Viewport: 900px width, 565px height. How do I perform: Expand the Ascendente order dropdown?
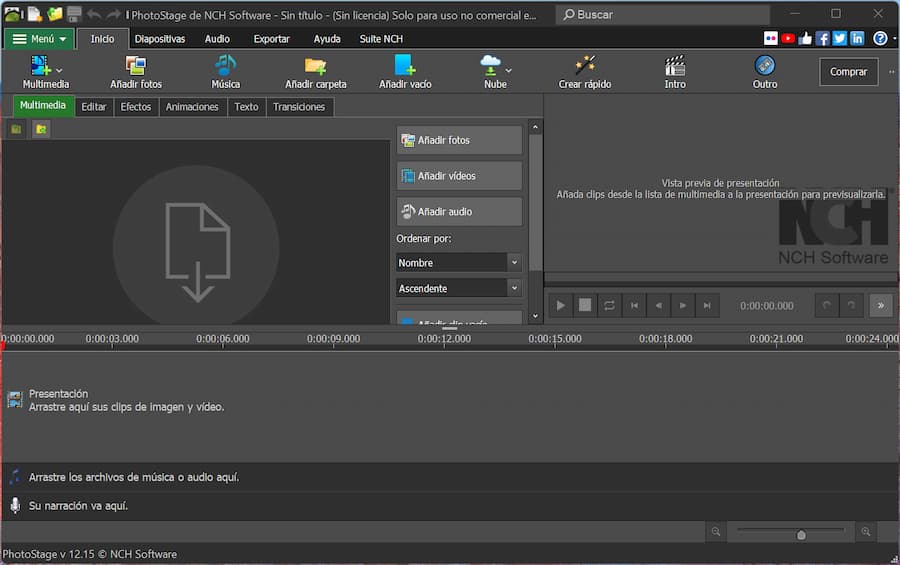459,288
